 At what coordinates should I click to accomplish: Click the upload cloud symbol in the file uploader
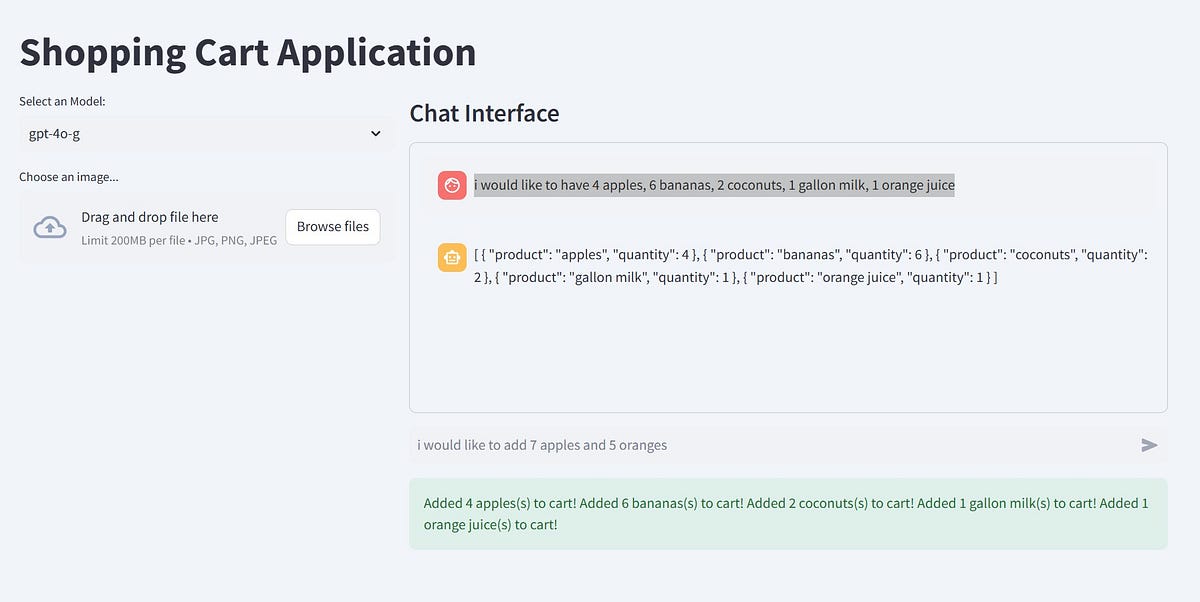50,227
